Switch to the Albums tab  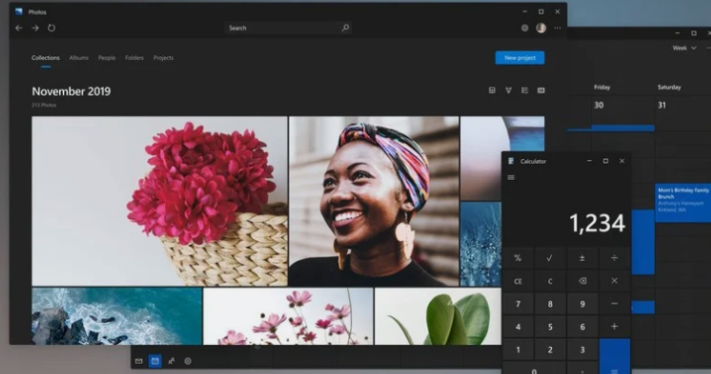click(x=79, y=58)
